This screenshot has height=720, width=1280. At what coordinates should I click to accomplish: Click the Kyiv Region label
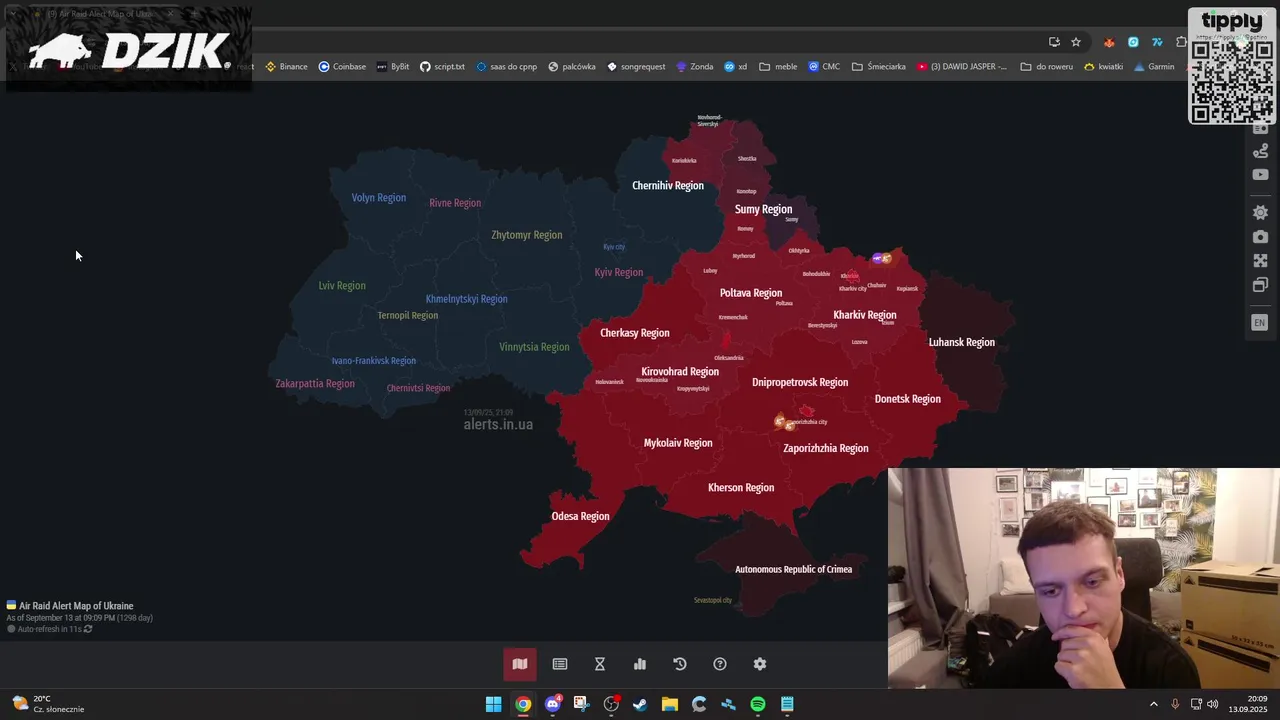[619, 273]
